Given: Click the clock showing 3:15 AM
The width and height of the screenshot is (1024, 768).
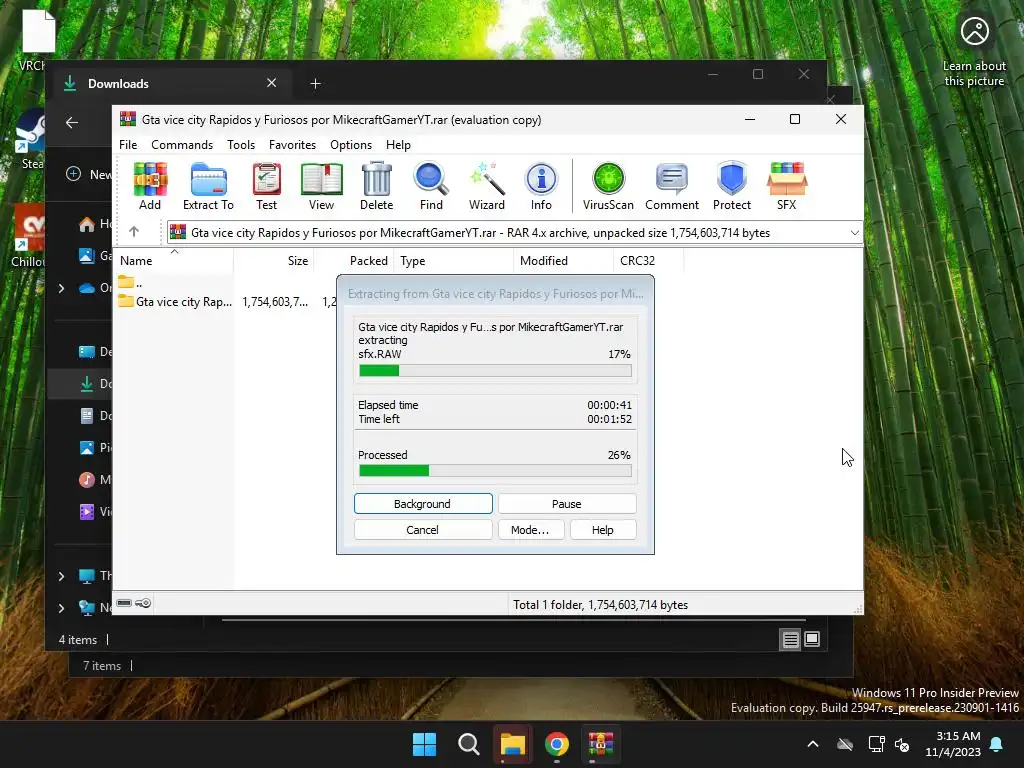Looking at the screenshot, I should (953, 744).
